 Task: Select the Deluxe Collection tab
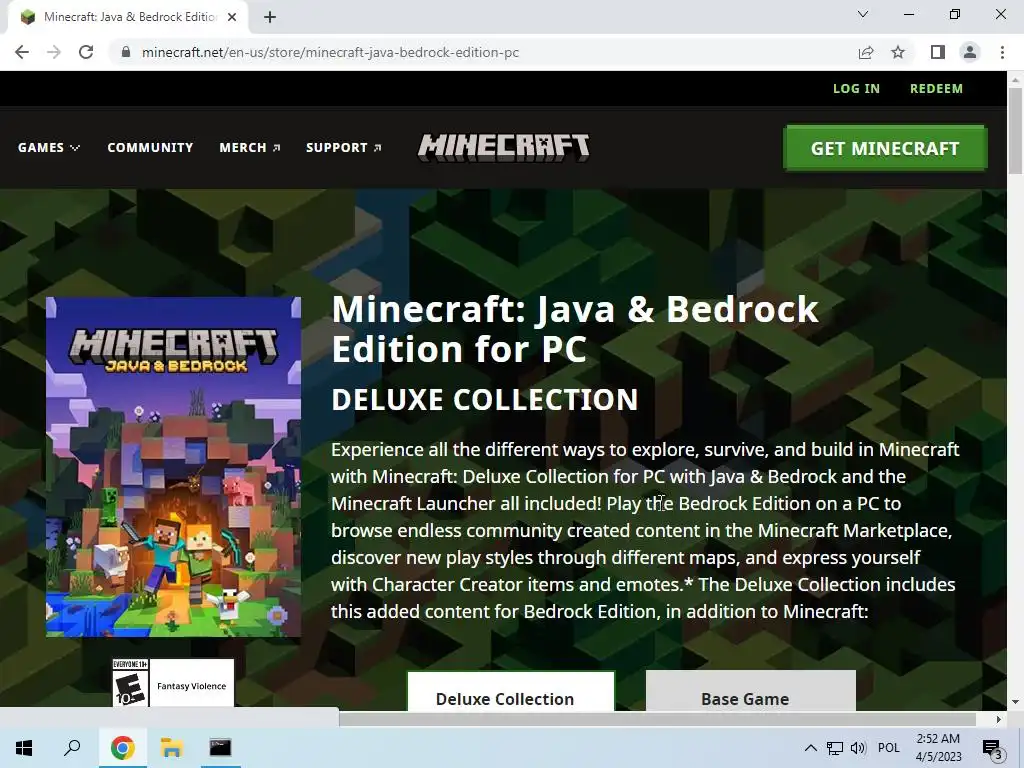pos(511,691)
